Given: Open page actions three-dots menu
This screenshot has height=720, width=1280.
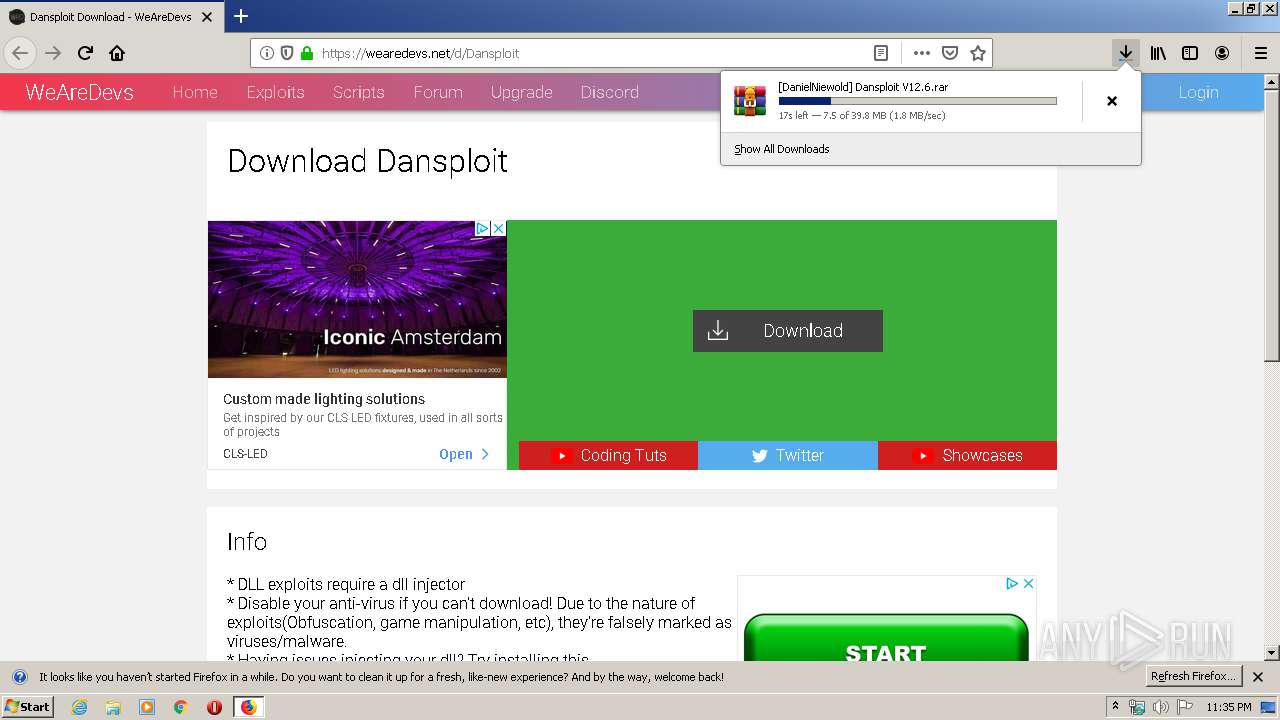Looking at the screenshot, I should [x=922, y=53].
